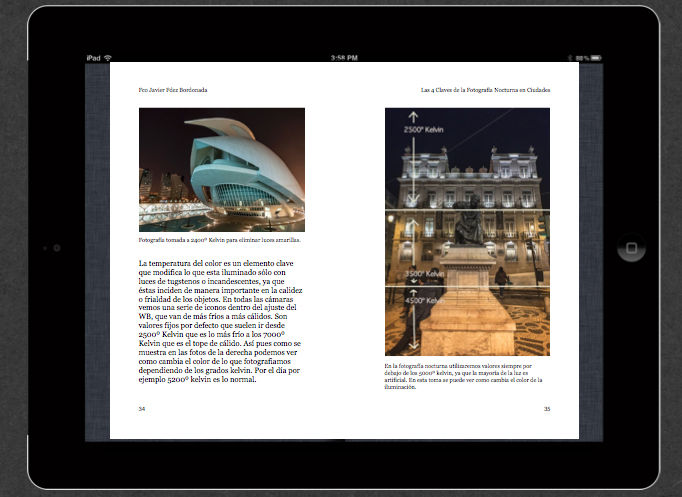Tap the caption 'Fotografía tomada a 2400º Kelvin'

point(220,240)
